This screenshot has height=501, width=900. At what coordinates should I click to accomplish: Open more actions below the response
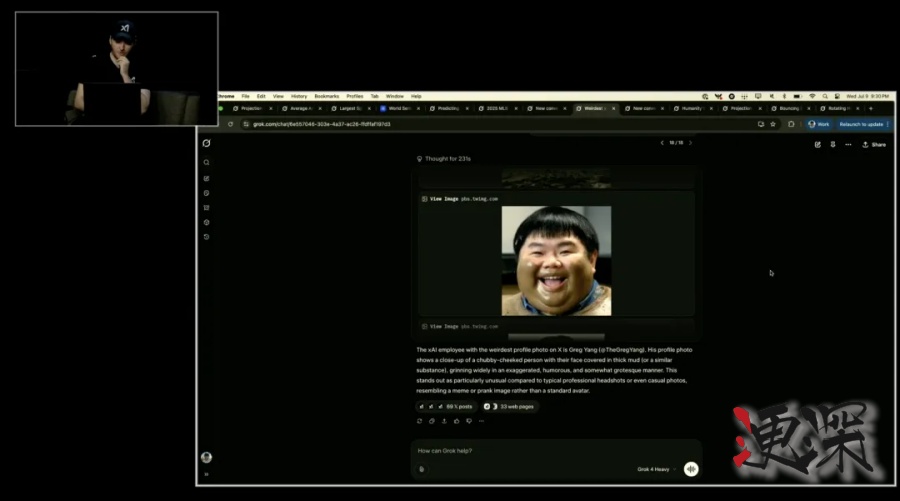pyautogui.click(x=482, y=421)
